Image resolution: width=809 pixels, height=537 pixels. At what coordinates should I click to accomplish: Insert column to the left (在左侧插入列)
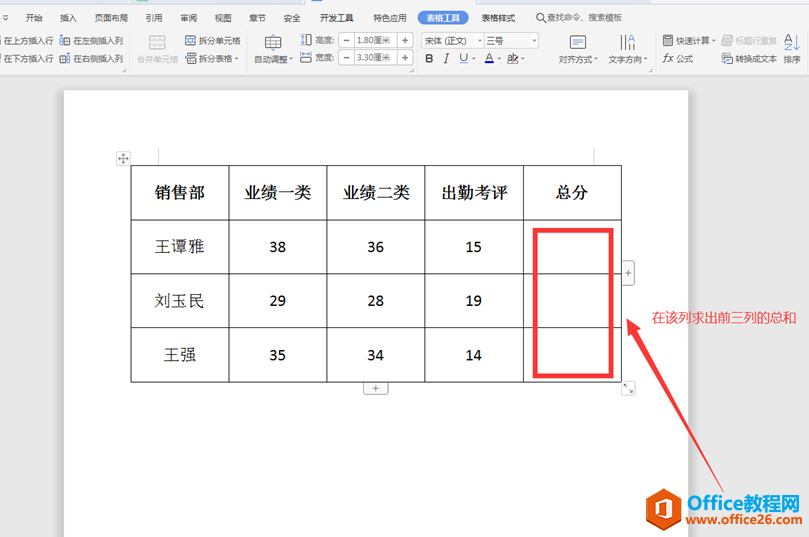coord(91,41)
